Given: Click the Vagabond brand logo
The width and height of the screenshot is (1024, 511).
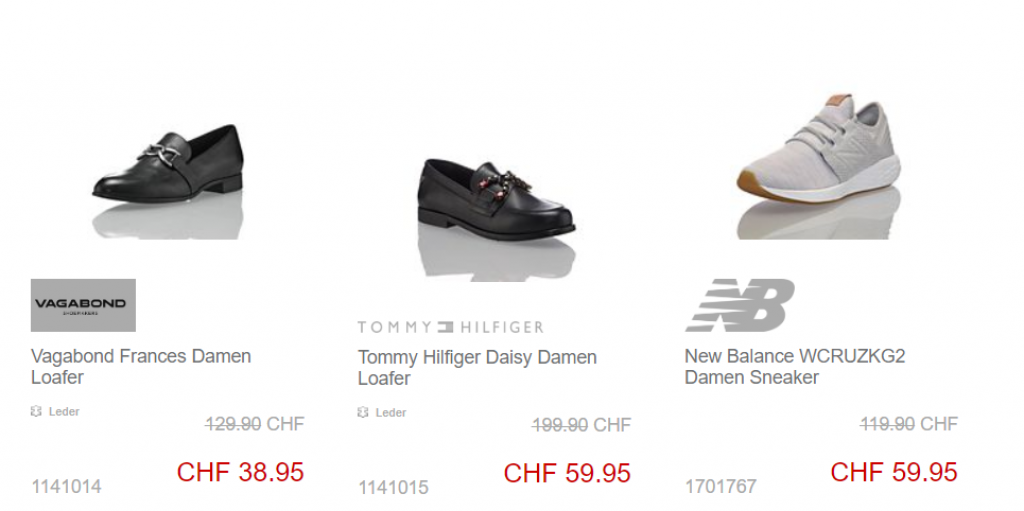Looking at the screenshot, I should point(83,305).
